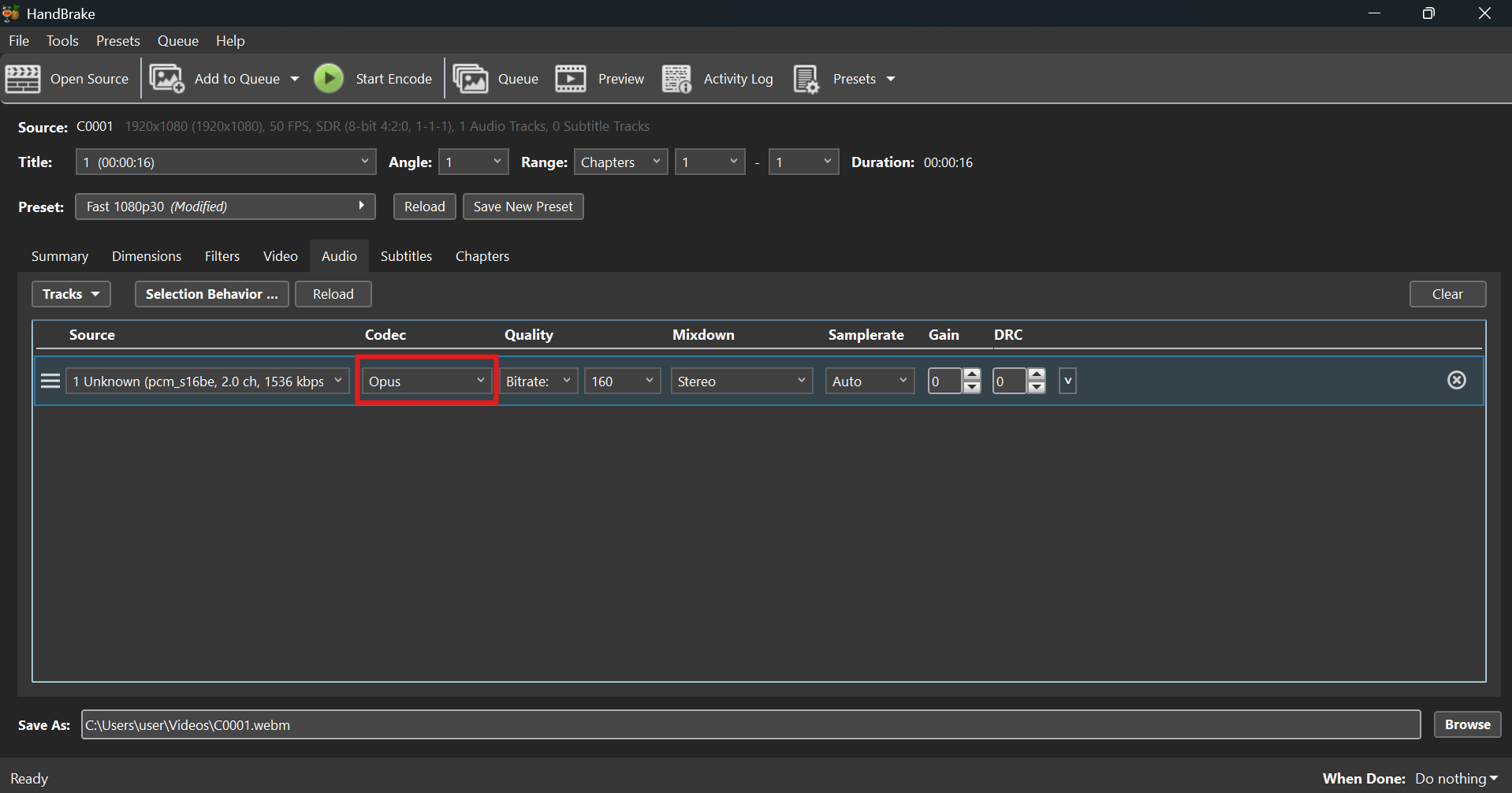Screen dimensions: 1512x793
Task: Open the Title dropdown
Action: (x=225, y=162)
